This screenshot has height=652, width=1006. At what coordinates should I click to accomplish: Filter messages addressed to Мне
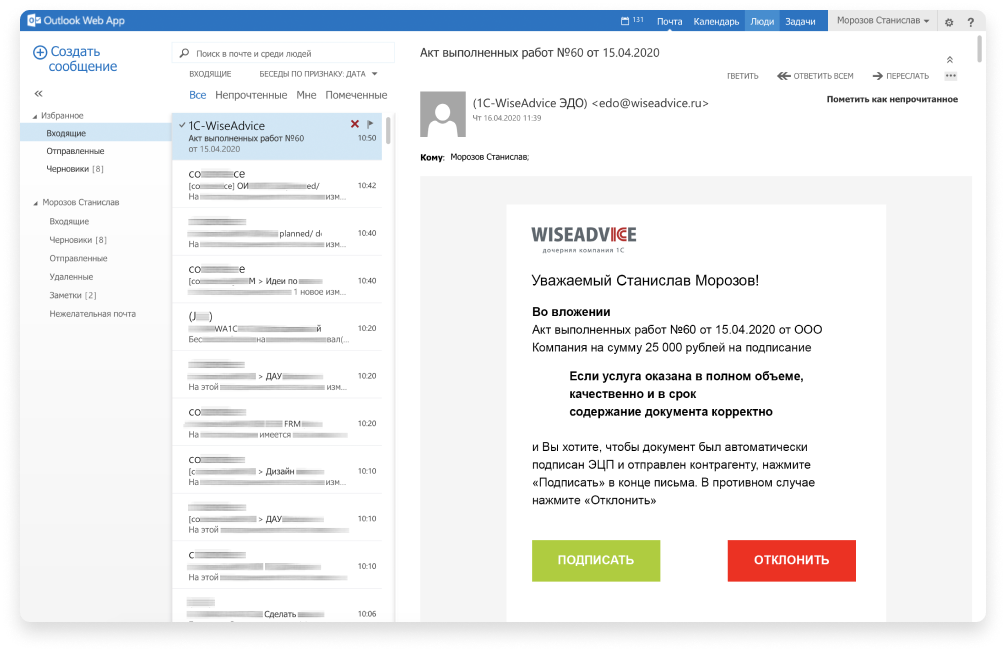click(306, 95)
